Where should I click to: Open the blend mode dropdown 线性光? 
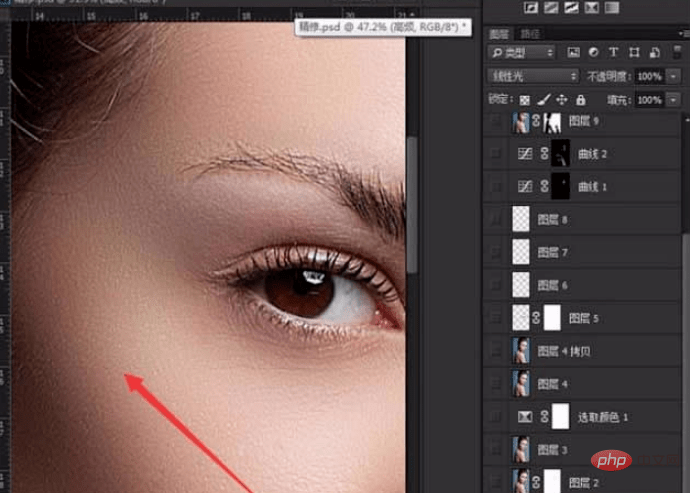tap(532, 76)
